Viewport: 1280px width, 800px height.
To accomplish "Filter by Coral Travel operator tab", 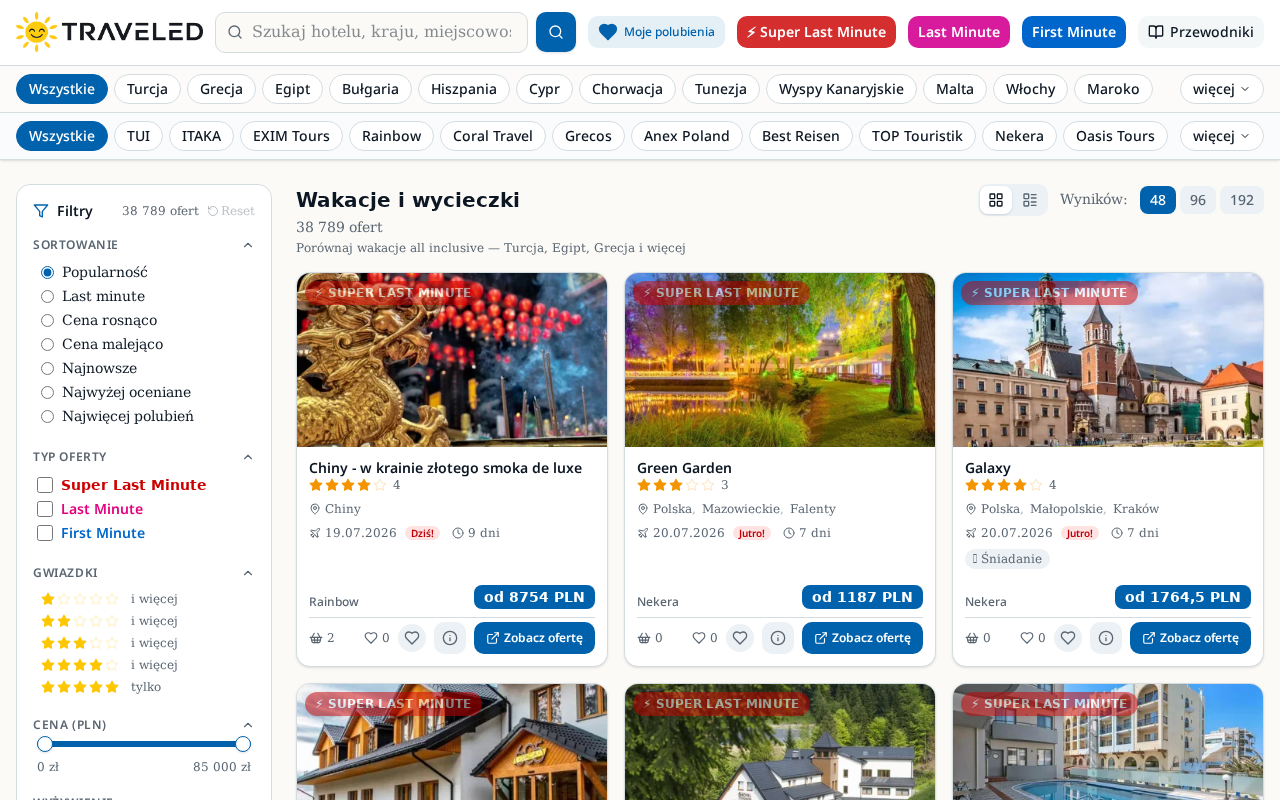I will (x=493, y=136).
